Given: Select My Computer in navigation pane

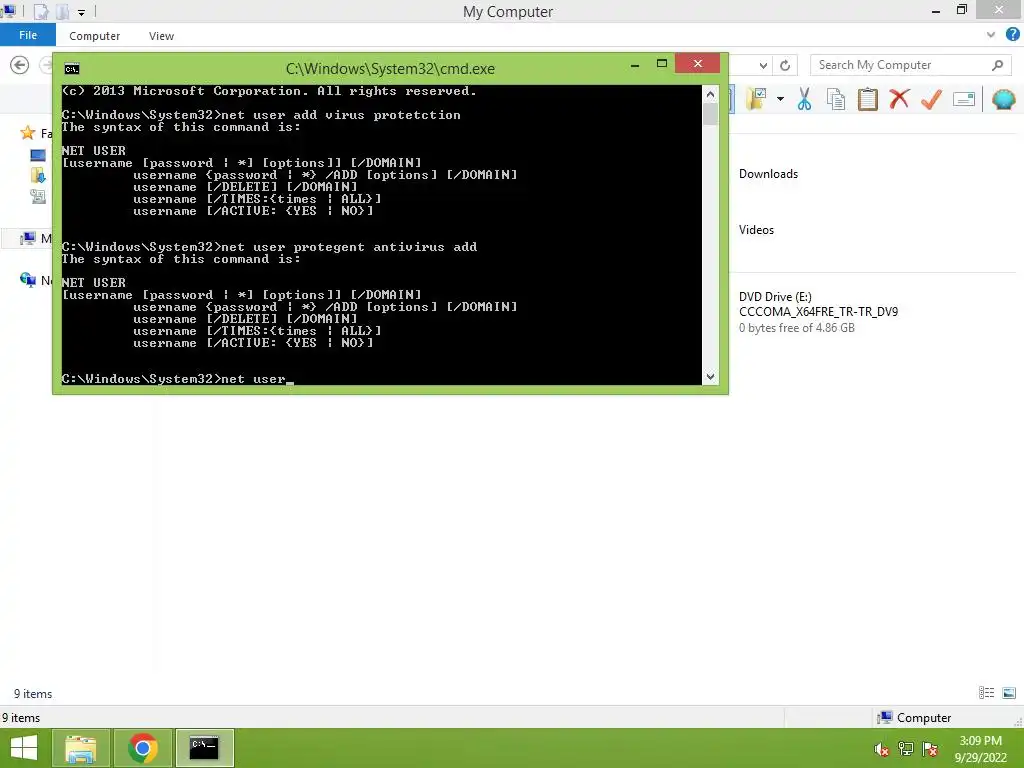Looking at the screenshot, I should point(27,238).
